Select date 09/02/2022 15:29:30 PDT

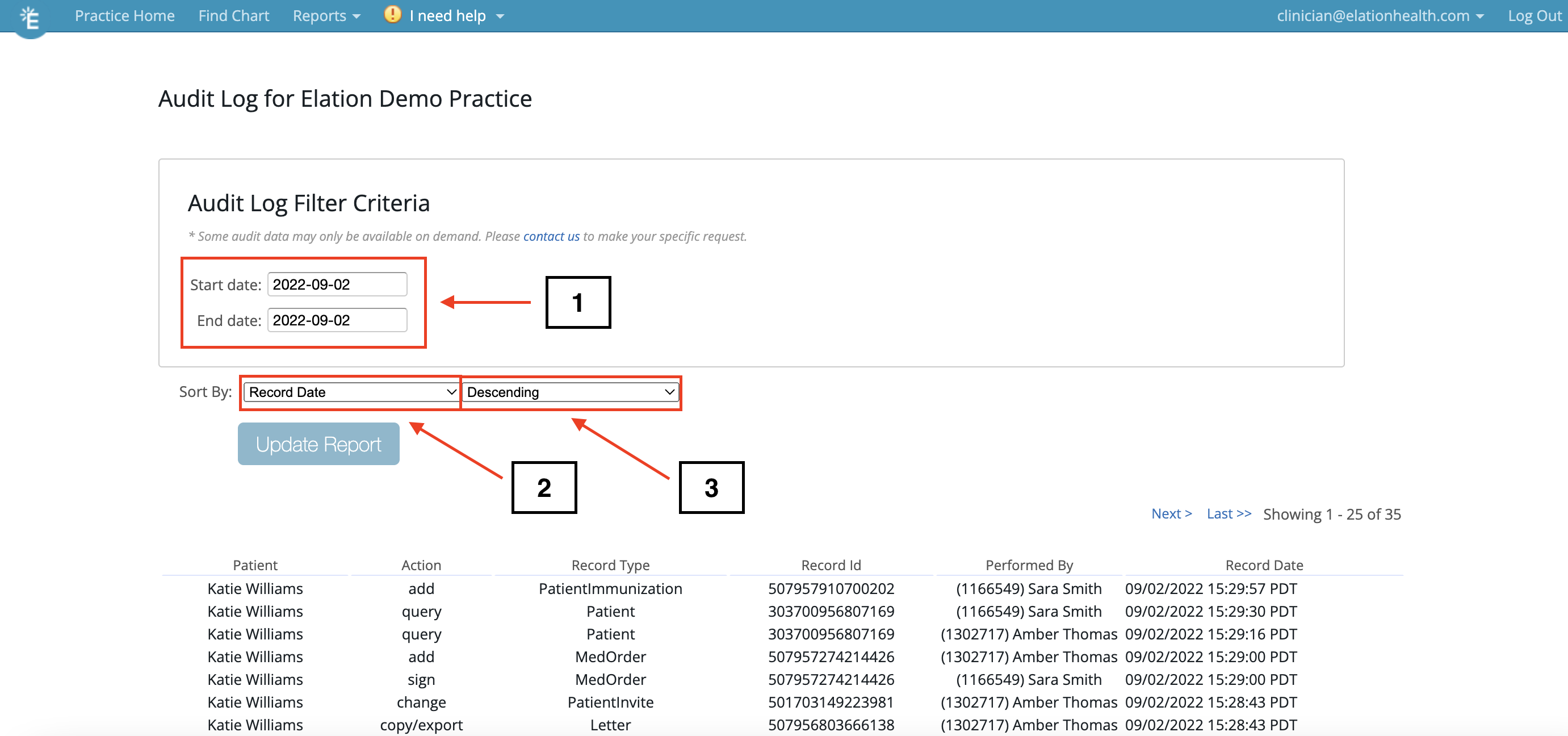(1211, 611)
